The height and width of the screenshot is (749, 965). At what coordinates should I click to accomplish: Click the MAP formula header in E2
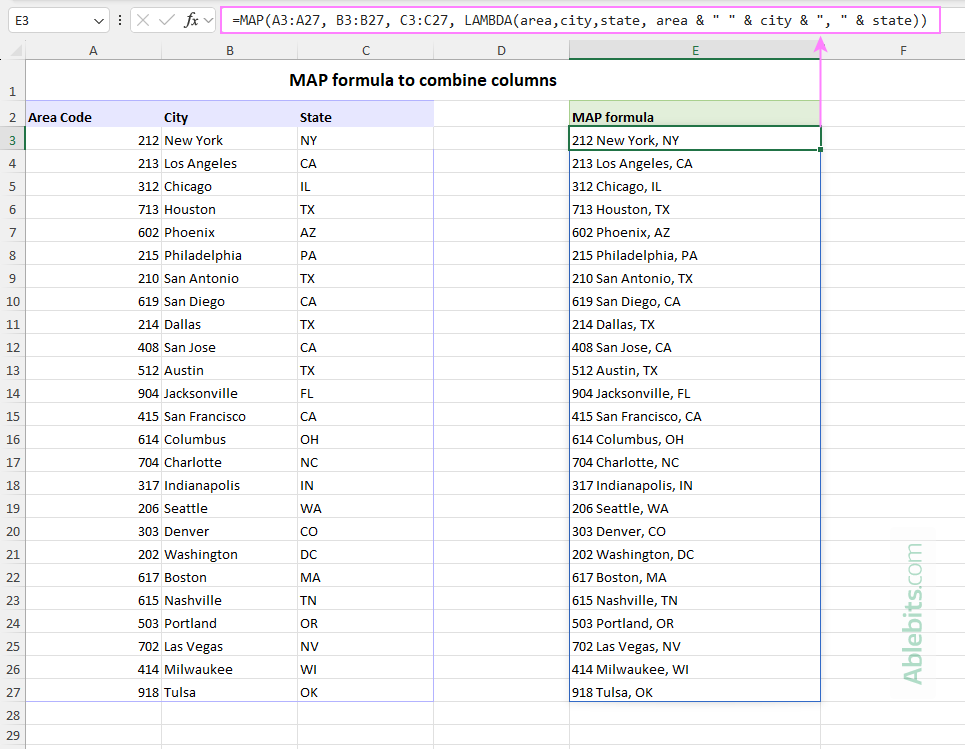[x=695, y=117]
